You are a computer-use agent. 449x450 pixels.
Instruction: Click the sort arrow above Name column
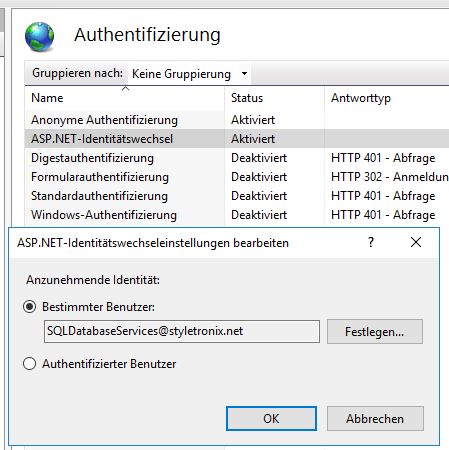tap(125, 89)
